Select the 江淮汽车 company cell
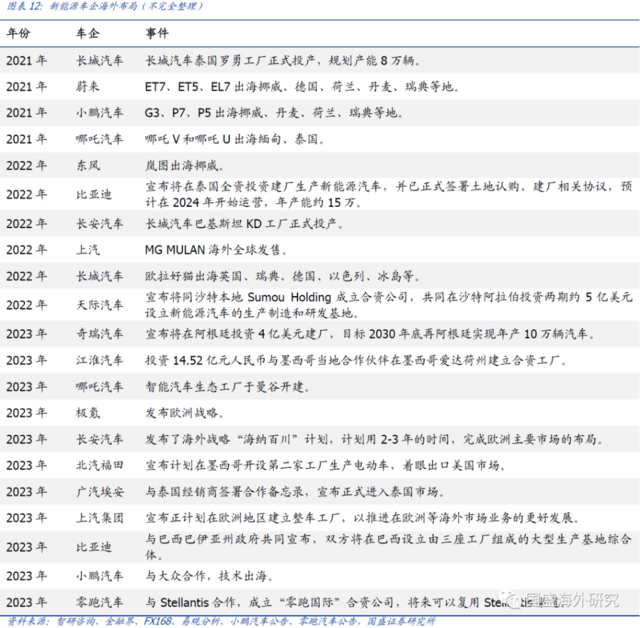The width and height of the screenshot is (640, 628). (100, 360)
